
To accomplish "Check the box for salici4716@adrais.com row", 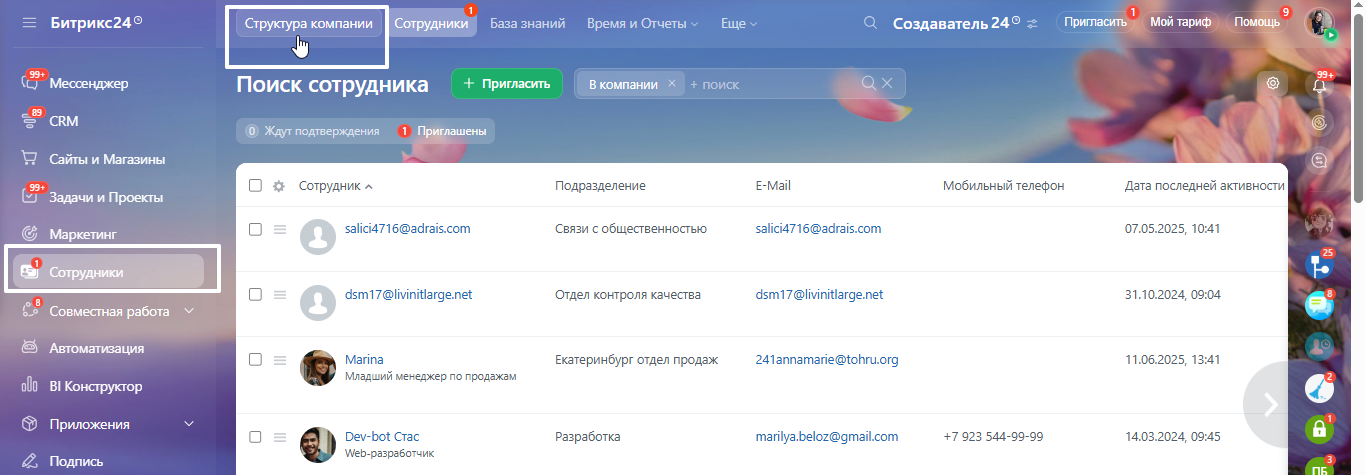I will (255, 229).
